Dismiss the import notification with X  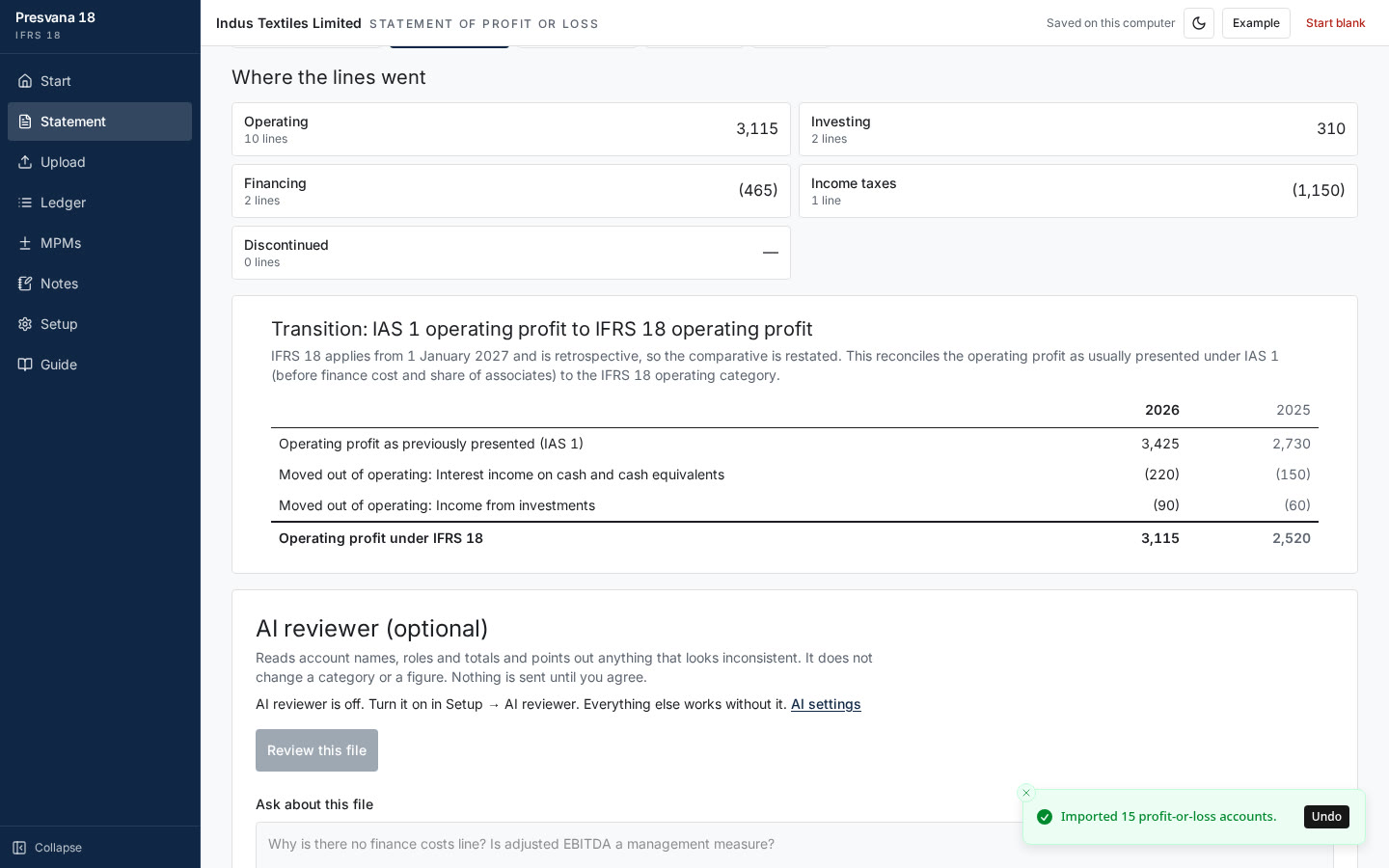coord(1026,793)
